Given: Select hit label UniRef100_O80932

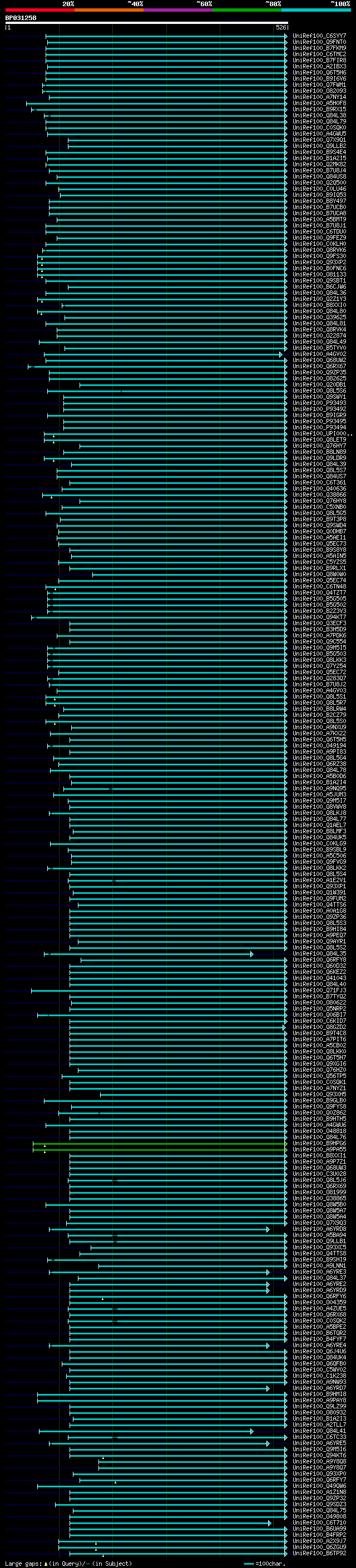Looking at the screenshot, I should click(x=319, y=1413).
